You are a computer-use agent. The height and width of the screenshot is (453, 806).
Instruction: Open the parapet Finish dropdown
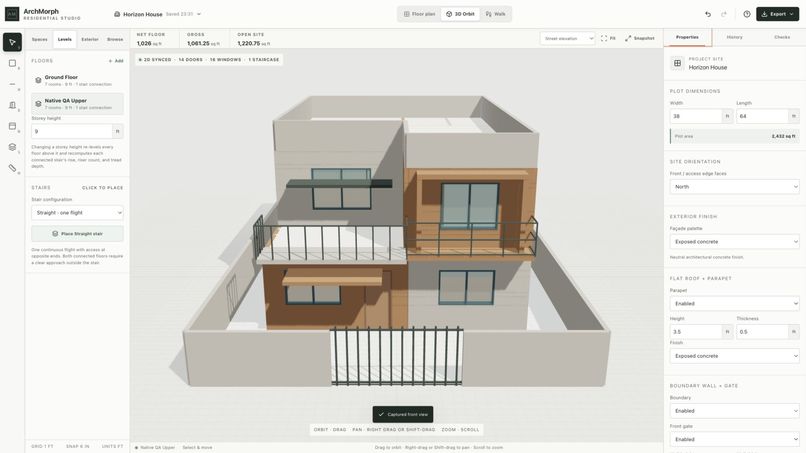pyautogui.click(x=735, y=356)
